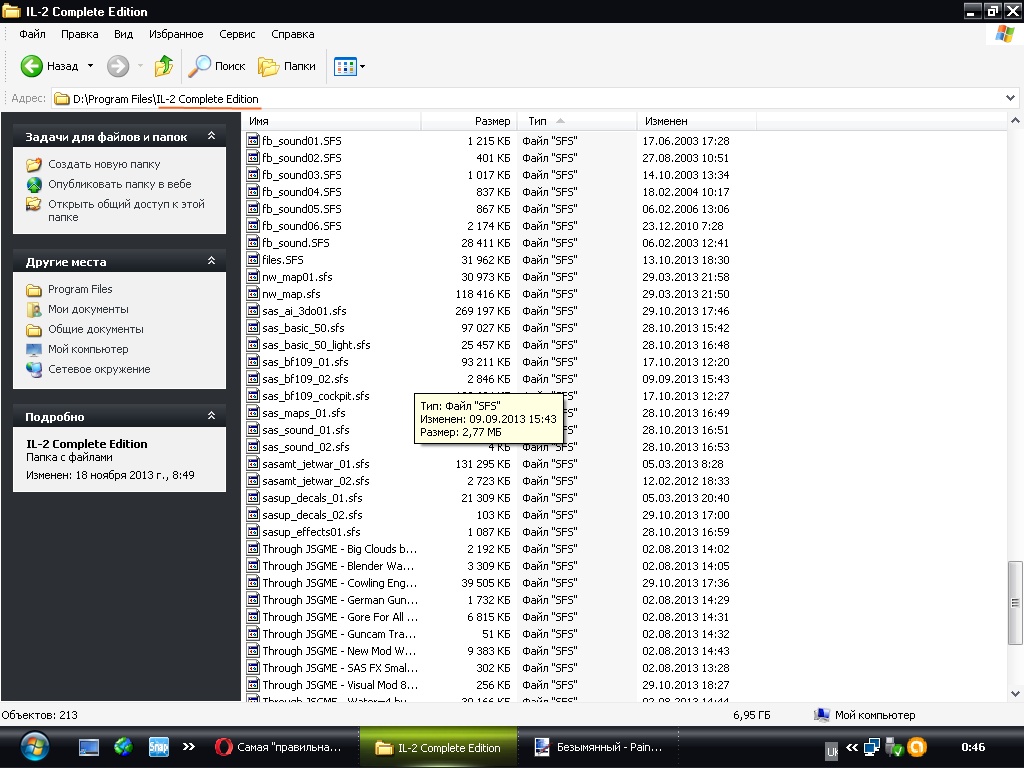Open the Views icon in toolbar
This screenshot has width=1024, height=768.
point(345,66)
